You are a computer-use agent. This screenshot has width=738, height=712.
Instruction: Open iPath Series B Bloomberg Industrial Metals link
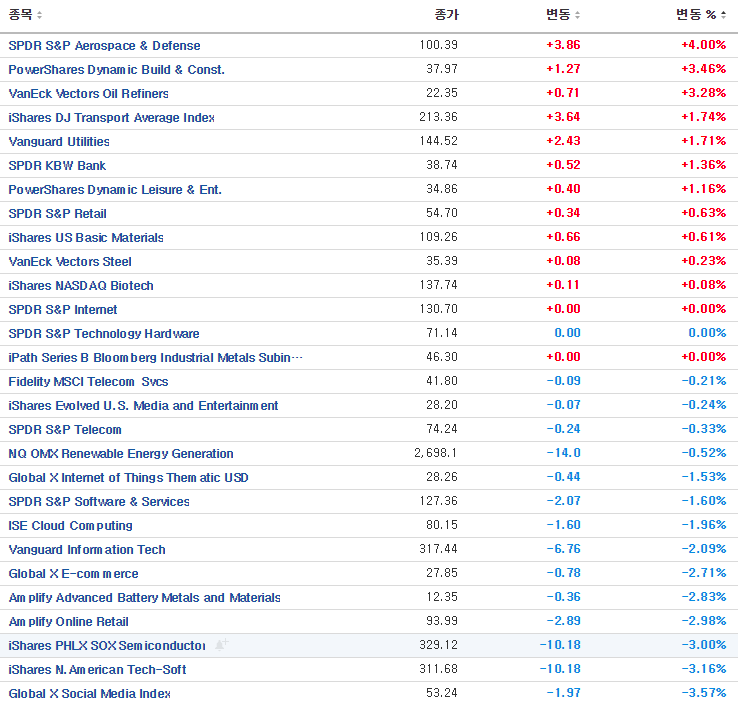155,358
